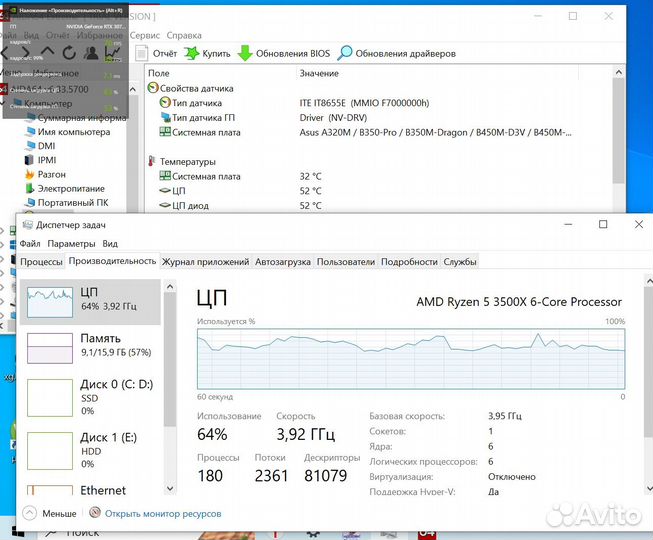653x540 pixels.
Task: Open Обновления BIOS in AIDA64 toolbar
Action: [x=284, y=53]
